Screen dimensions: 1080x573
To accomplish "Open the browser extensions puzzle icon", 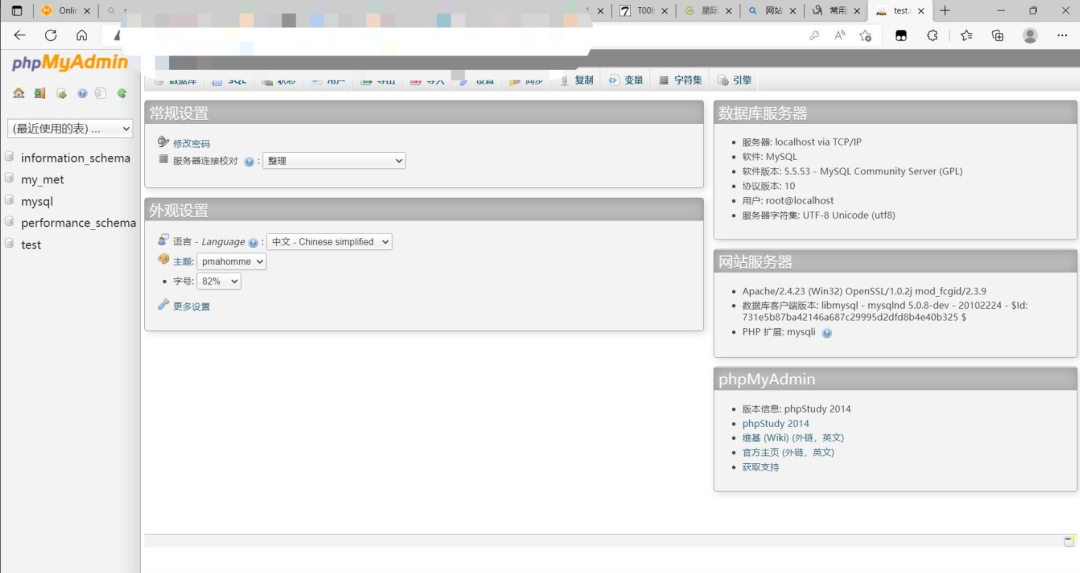I will (932, 35).
